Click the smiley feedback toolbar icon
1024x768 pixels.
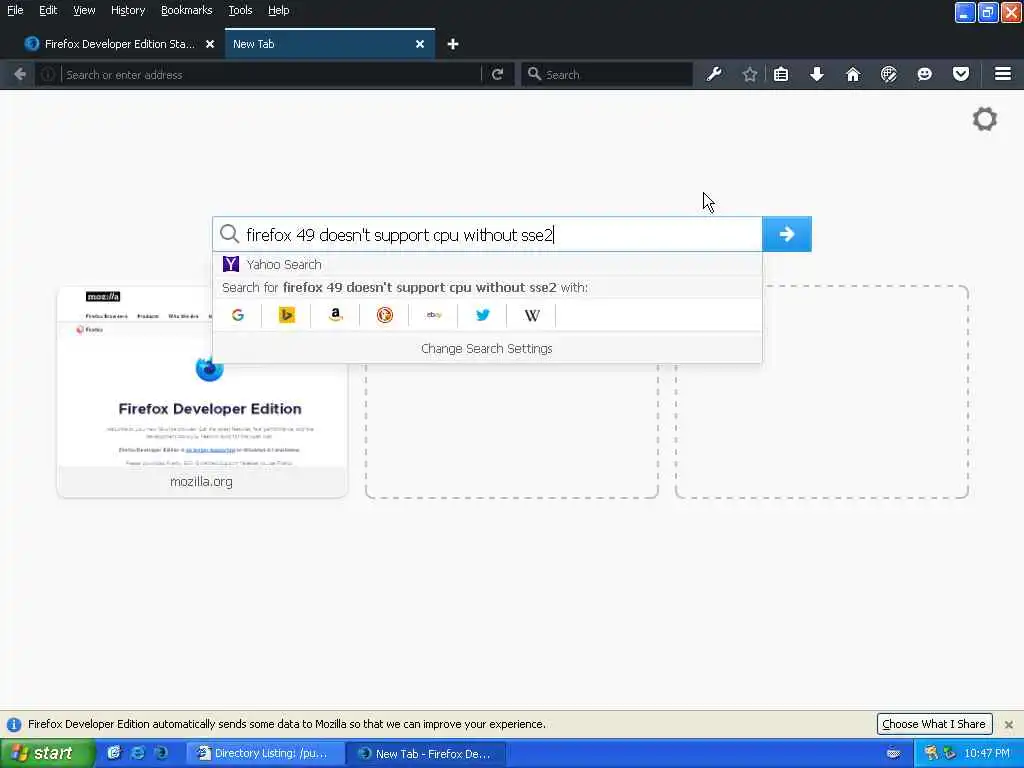(x=924, y=74)
